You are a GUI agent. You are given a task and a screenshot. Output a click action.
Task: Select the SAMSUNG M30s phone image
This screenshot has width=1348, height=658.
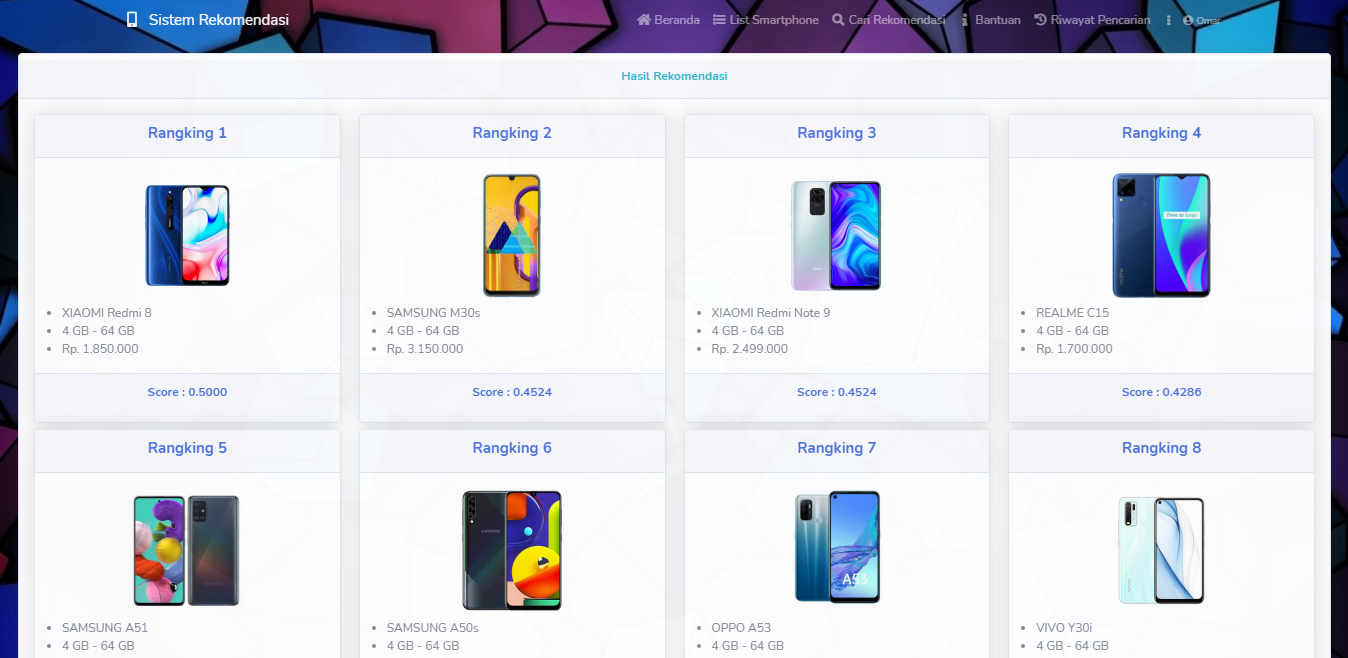[x=512, y=236]
